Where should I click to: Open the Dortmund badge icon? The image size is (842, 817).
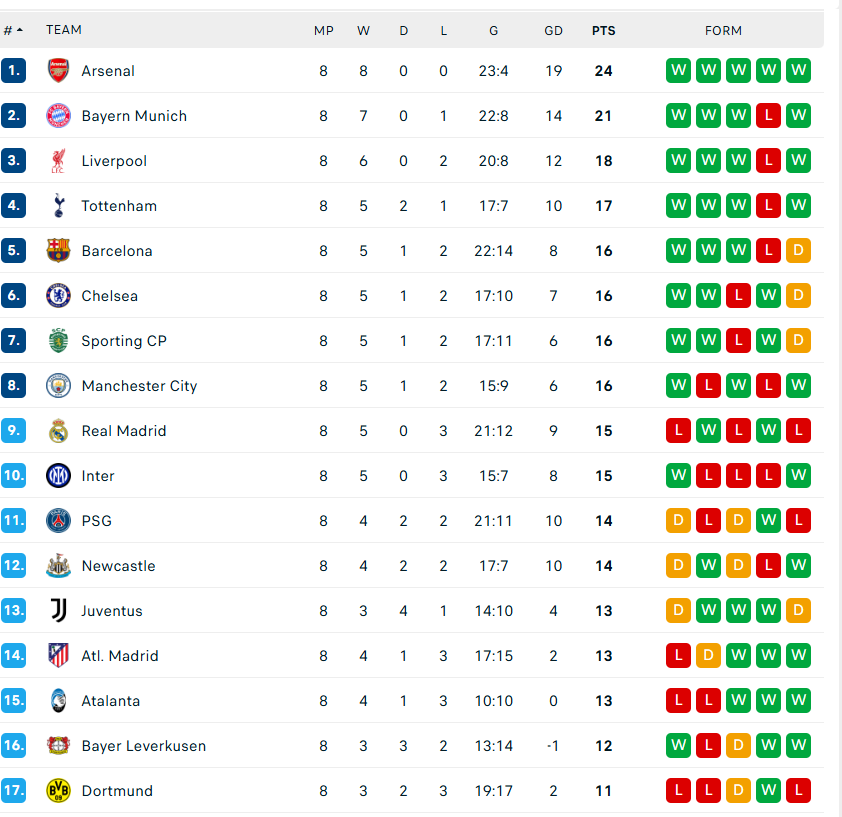click(x=59, y=791)
